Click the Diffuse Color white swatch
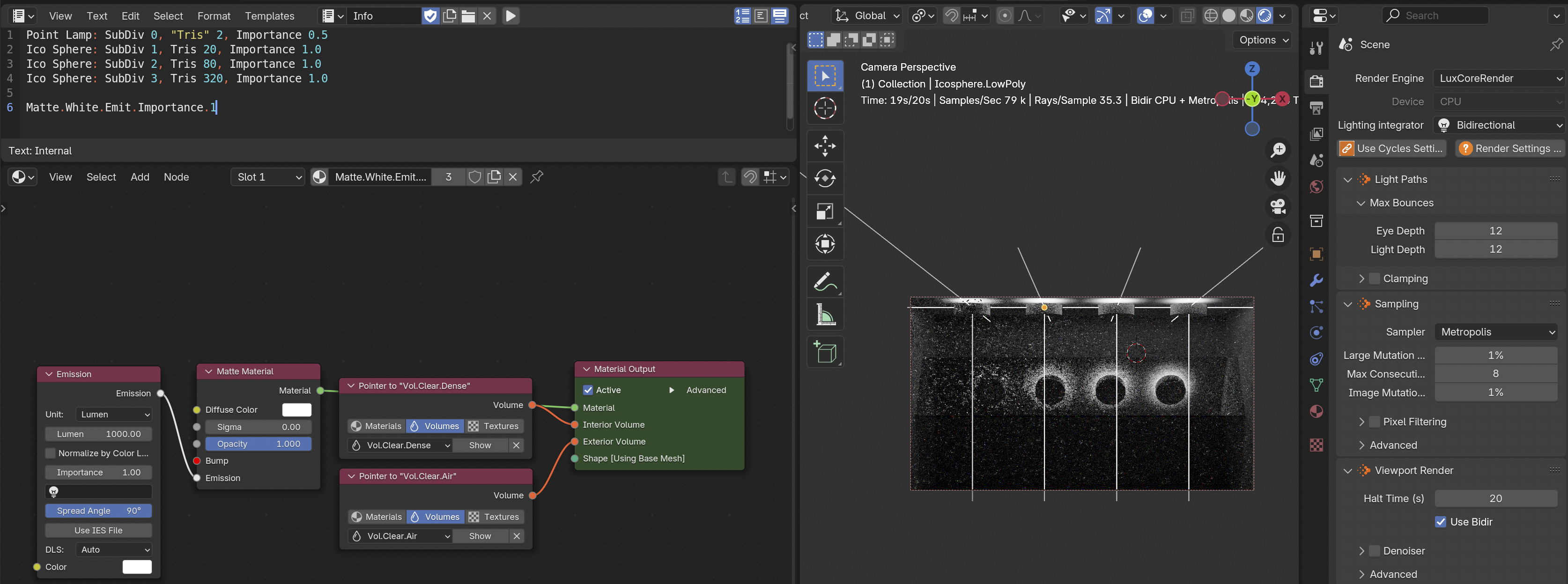Screen dimensions: 1568x584 tap(296, 409)
